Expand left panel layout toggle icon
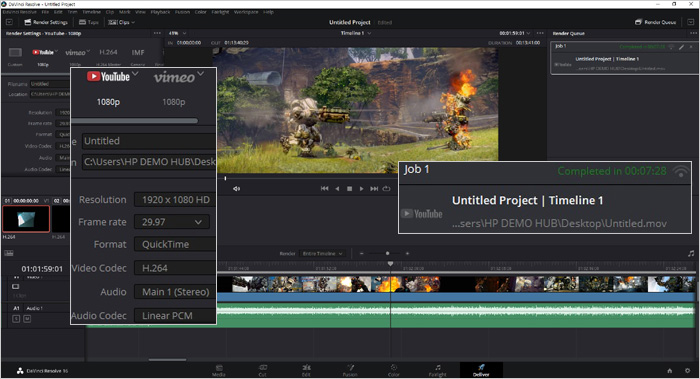Viewport: 700px width, 379px height. 9,22
